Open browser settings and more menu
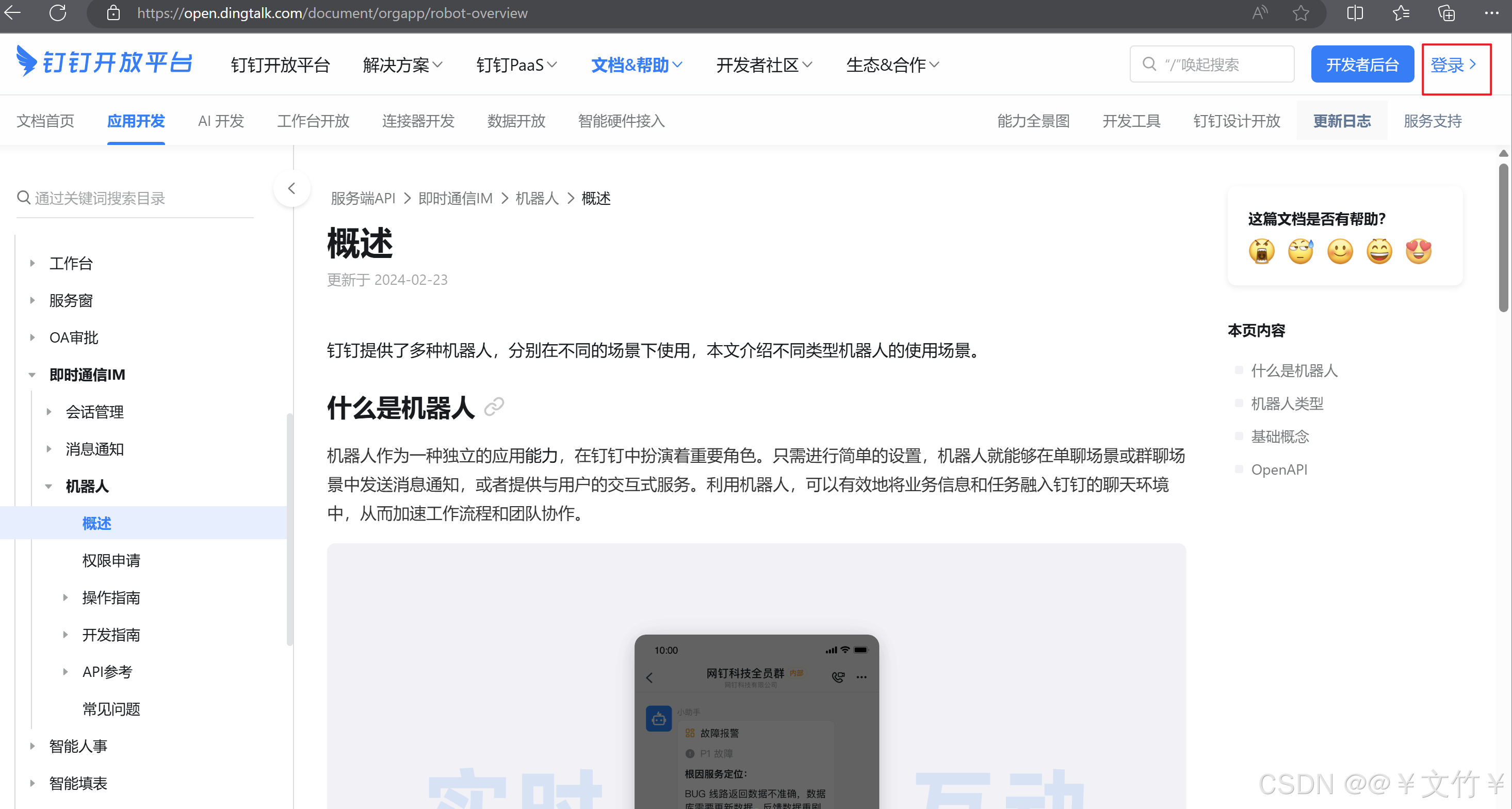This screenshot has width=1512, height=809. click(x=1491, y=13)
